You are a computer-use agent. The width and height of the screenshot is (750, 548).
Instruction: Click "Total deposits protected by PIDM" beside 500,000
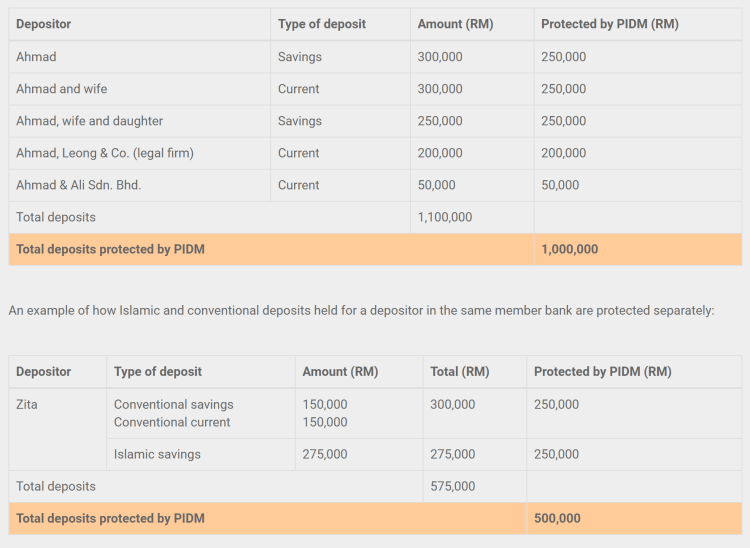tap(110, 518)
